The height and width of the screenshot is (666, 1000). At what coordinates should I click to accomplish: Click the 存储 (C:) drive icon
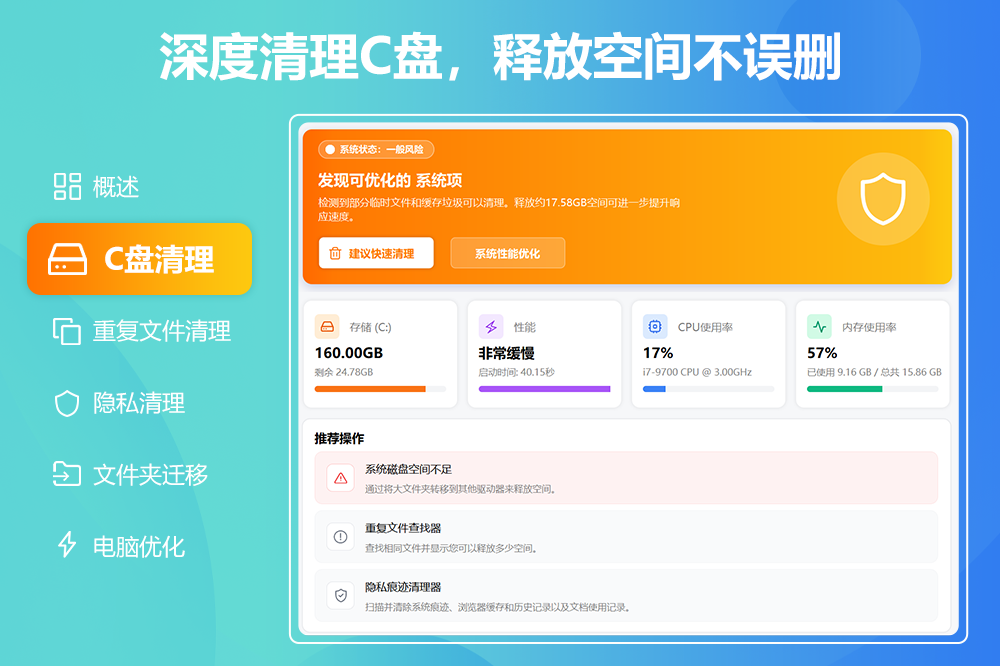[x=327, y=327]
